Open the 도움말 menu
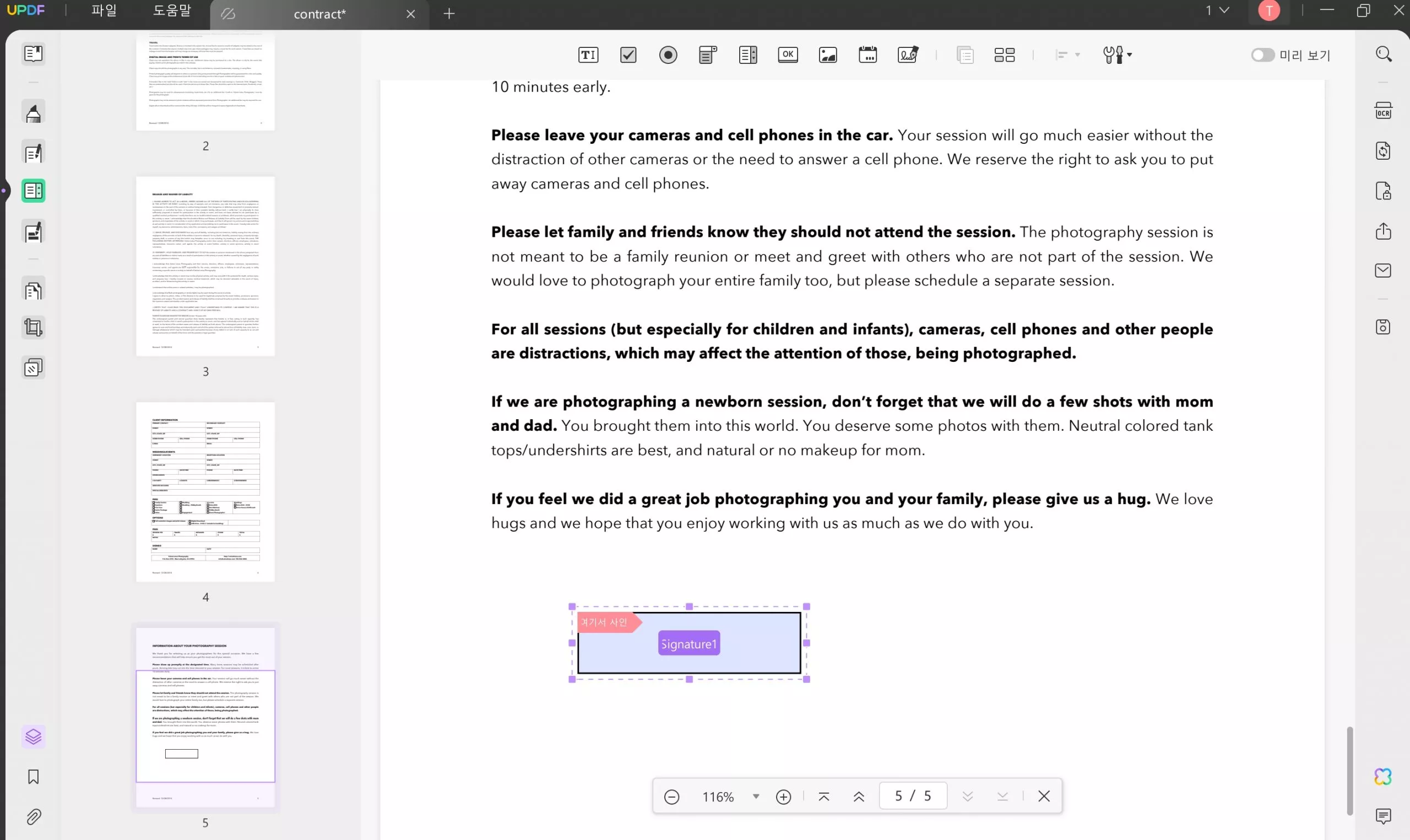 click(172, 11)
